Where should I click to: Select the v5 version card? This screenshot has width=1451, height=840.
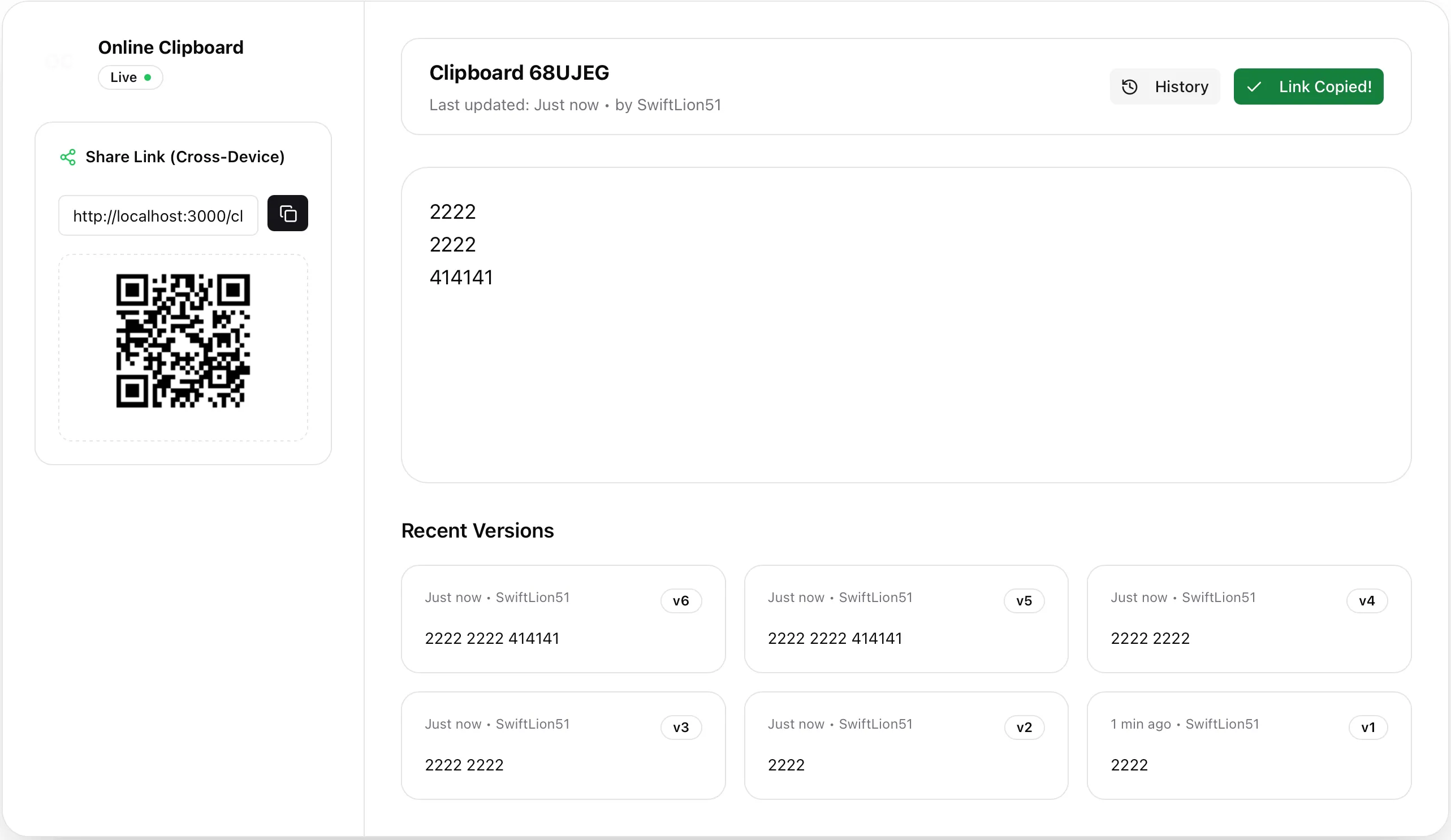coord(906,619)
